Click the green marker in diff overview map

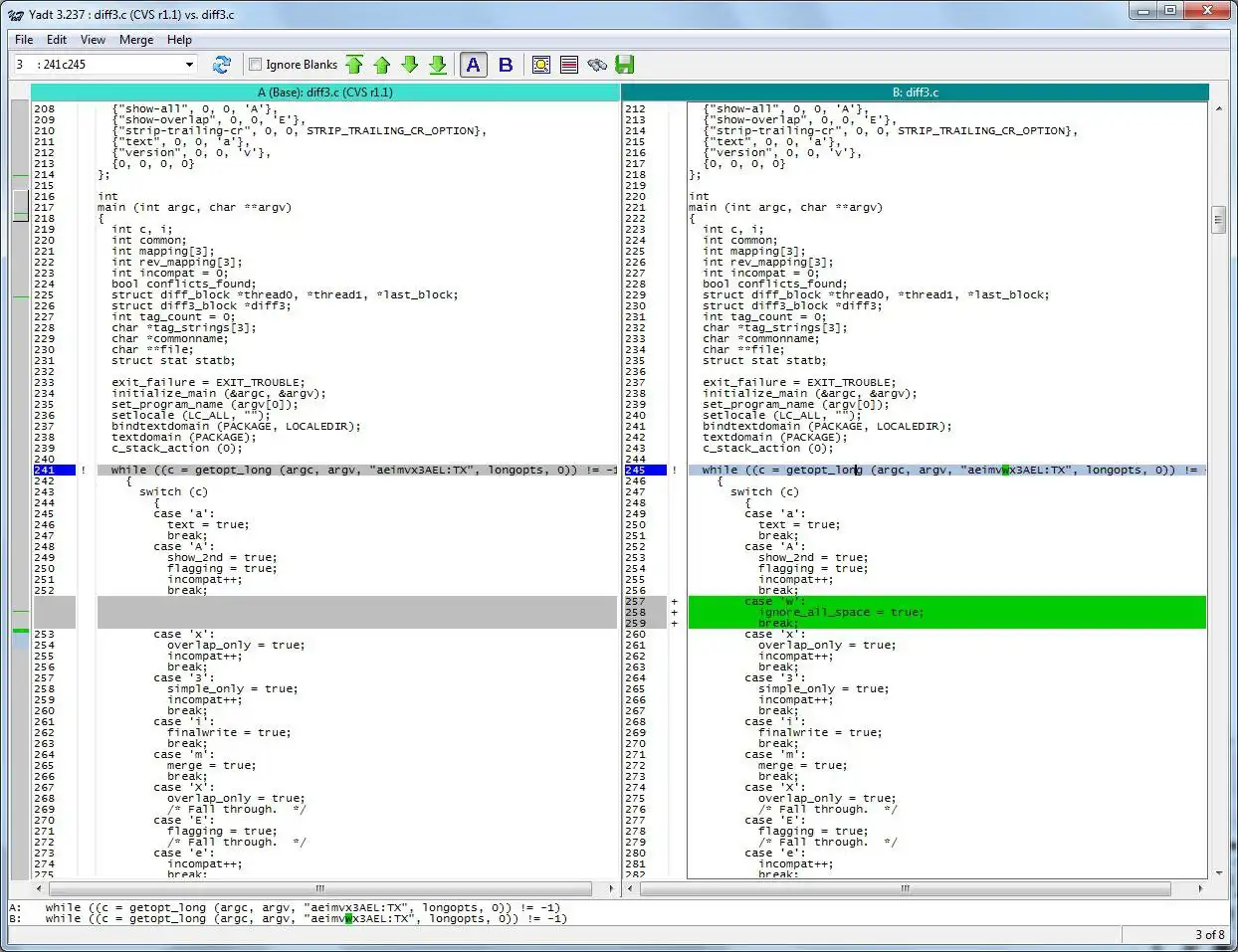point(20,631)
